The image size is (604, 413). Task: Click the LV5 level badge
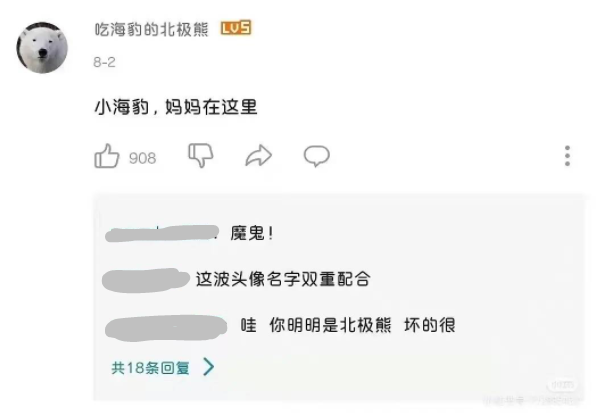click(236, 28)
